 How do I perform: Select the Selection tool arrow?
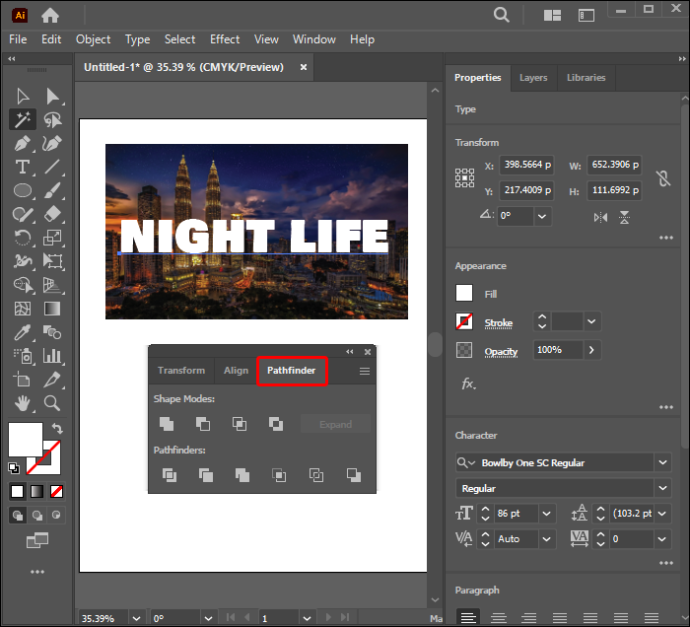tap(22, 96)
